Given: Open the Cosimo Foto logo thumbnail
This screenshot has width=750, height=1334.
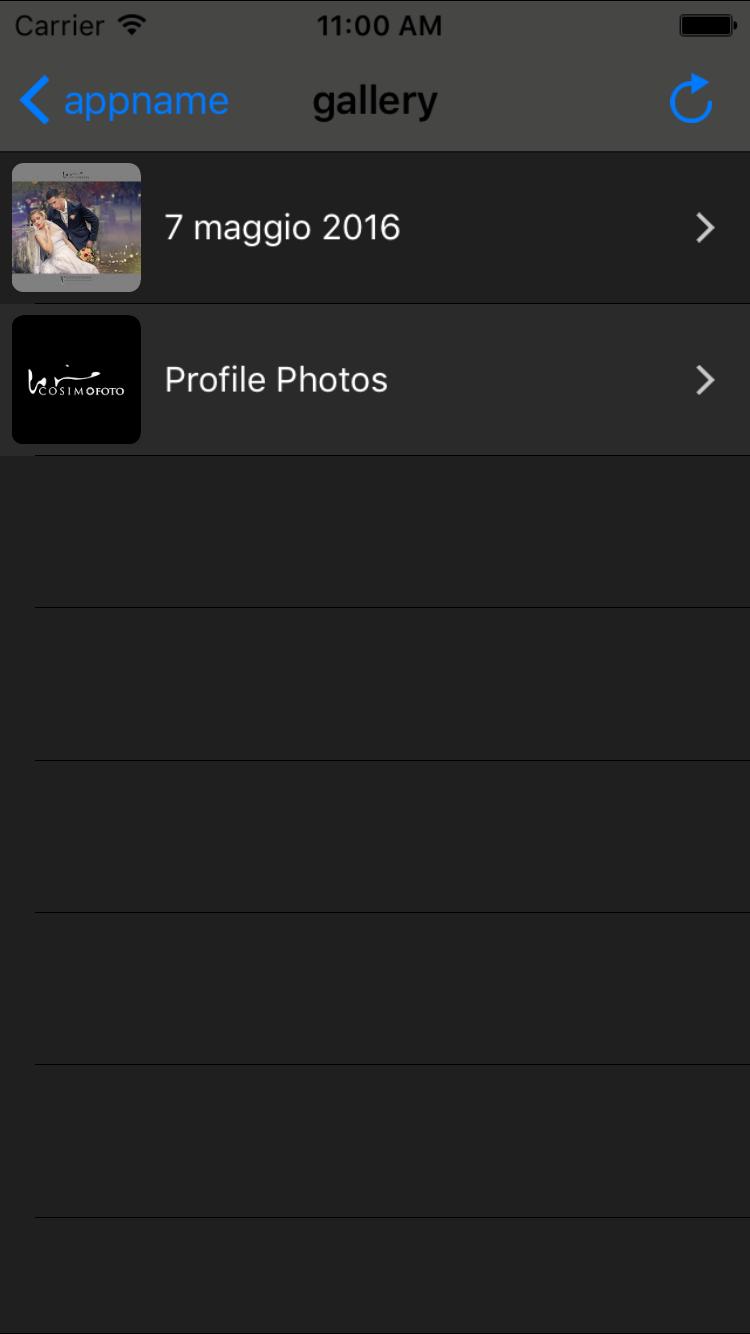Looking at the screenshot, I should click(76, 379).
